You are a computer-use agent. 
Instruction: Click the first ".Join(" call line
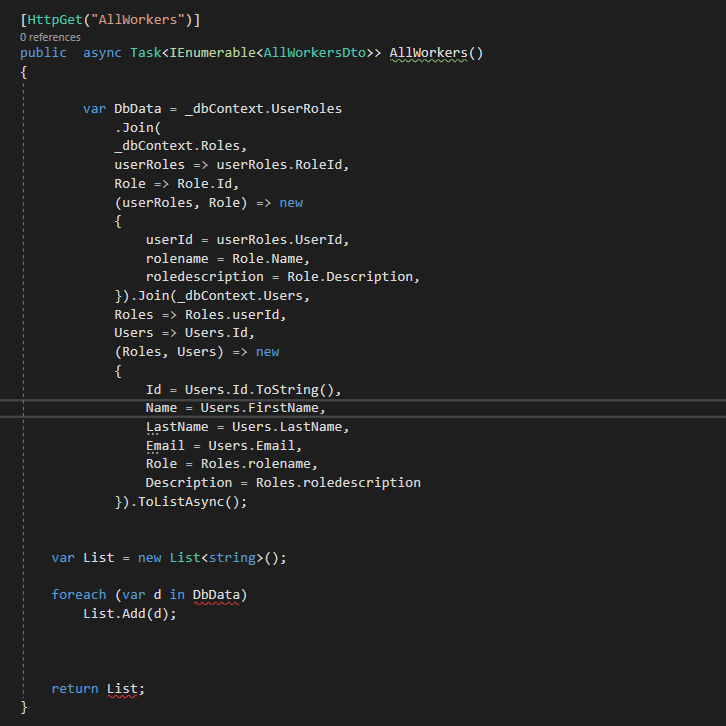point(138,127)
